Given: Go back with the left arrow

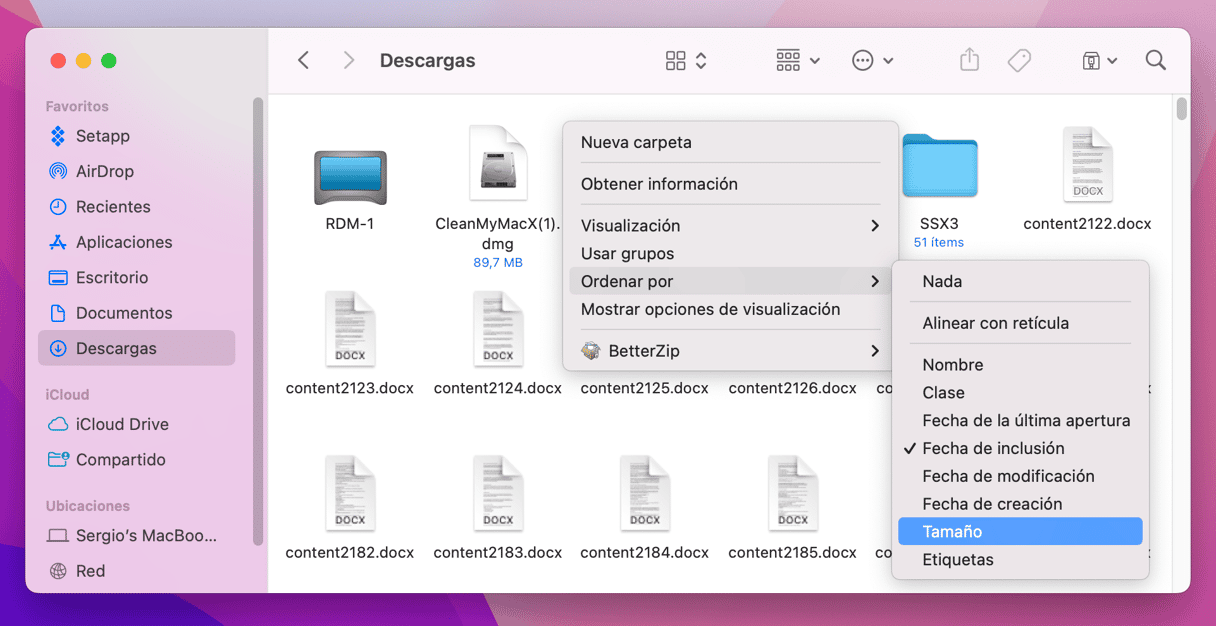Looking at the screenshot, I should 304,61.
